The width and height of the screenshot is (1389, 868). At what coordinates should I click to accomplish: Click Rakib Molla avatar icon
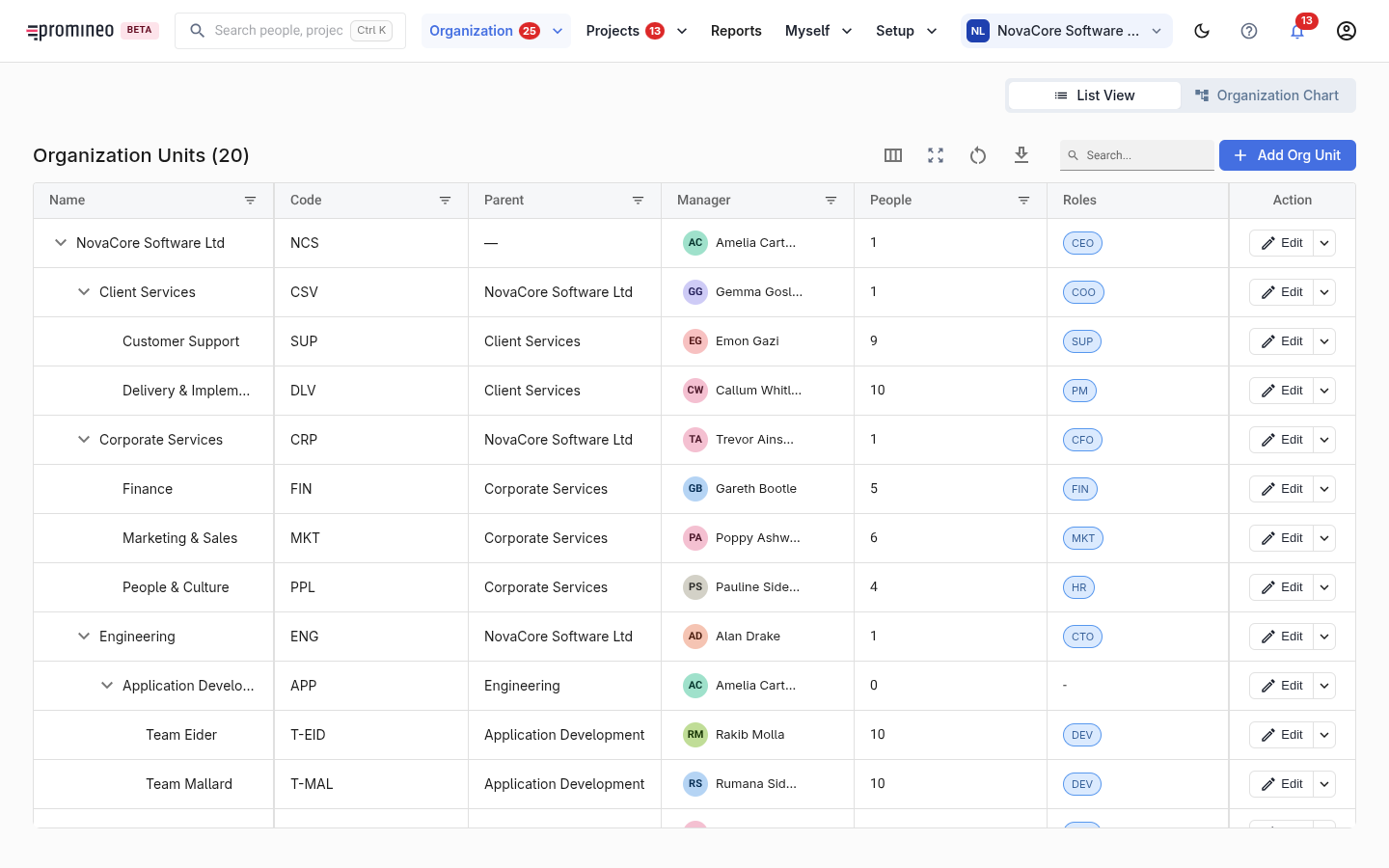695,735
